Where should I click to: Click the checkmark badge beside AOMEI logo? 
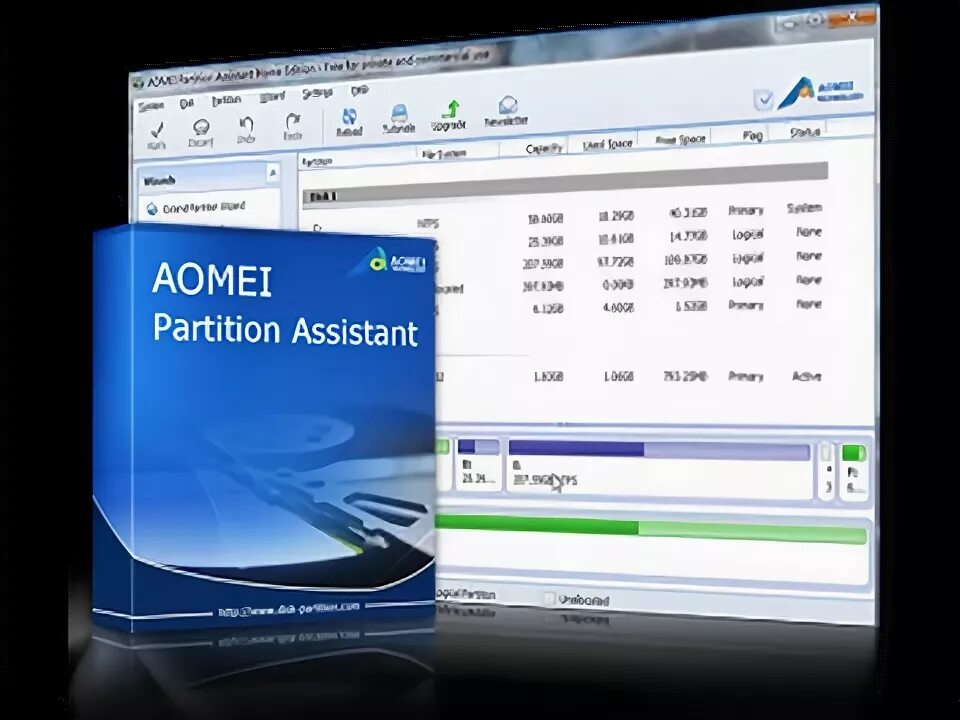coord(763,100)
